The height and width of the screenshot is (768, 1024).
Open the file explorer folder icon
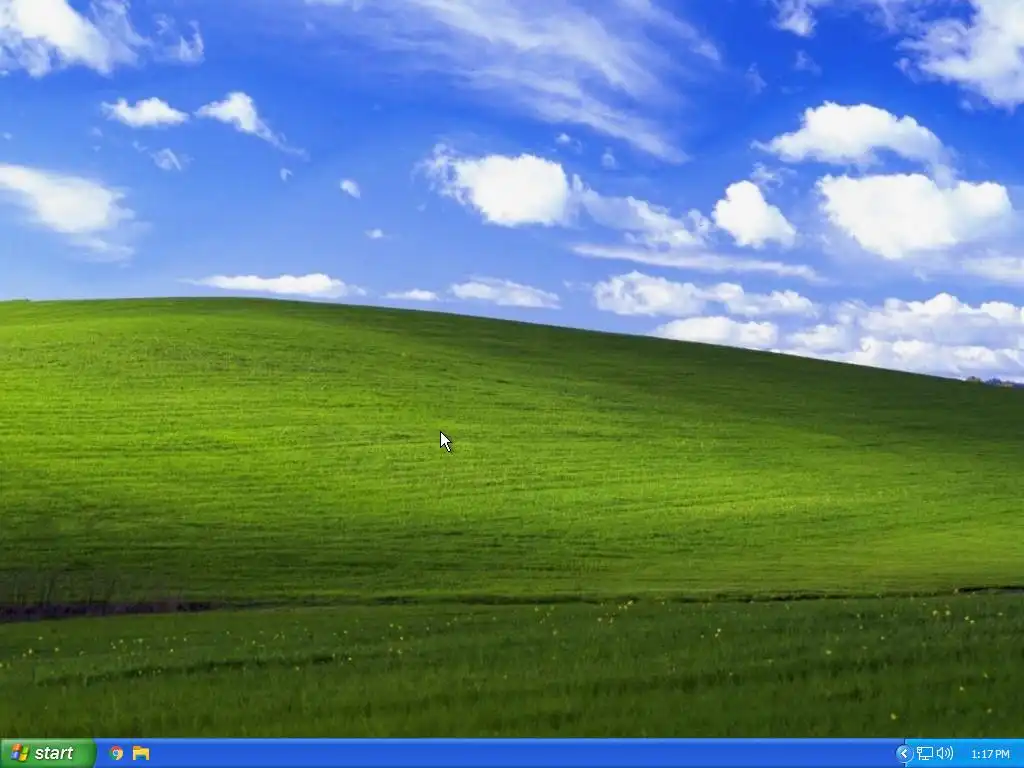tap(141, 753)
